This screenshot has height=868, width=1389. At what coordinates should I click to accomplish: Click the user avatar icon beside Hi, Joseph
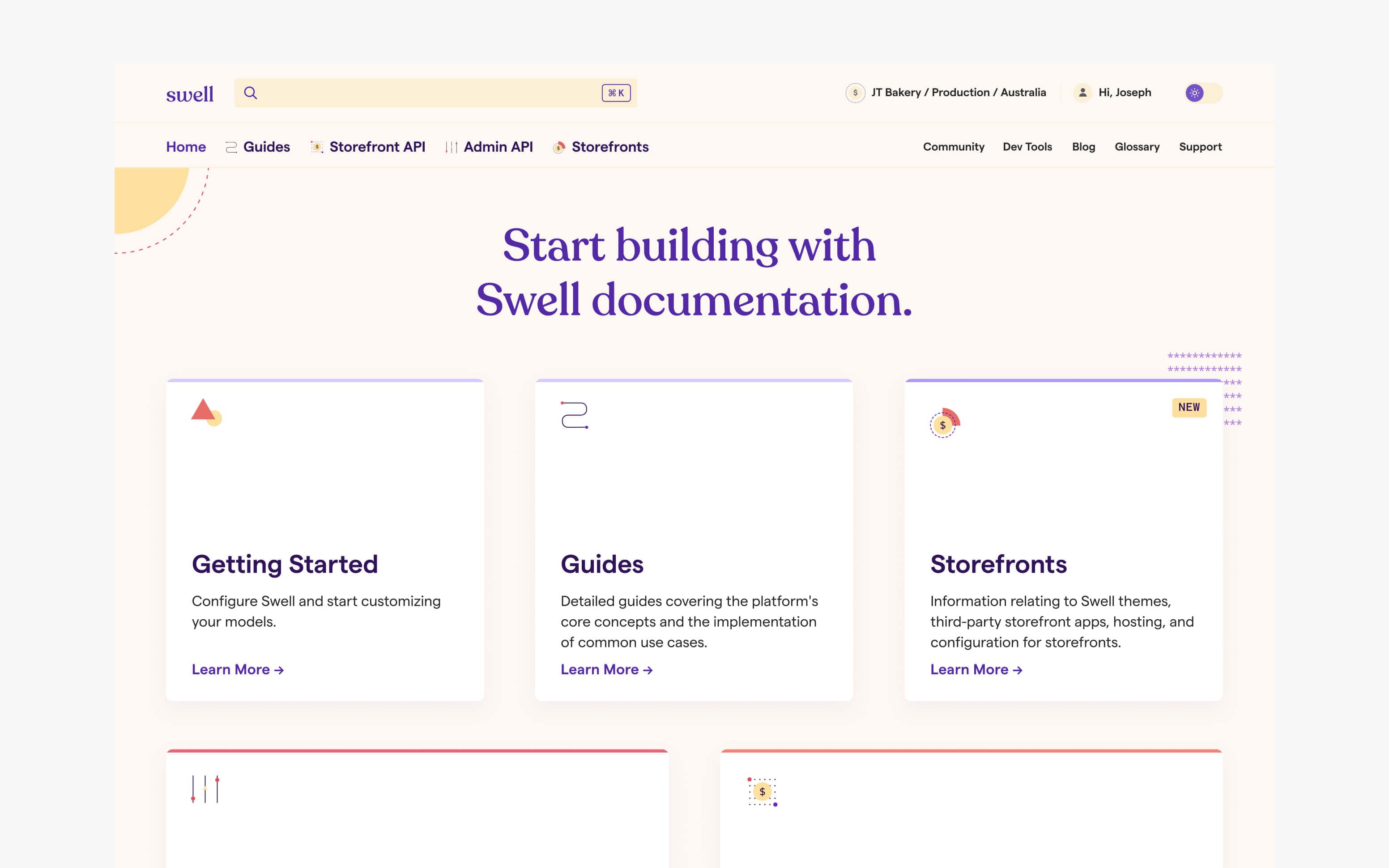coord(1082,93)
